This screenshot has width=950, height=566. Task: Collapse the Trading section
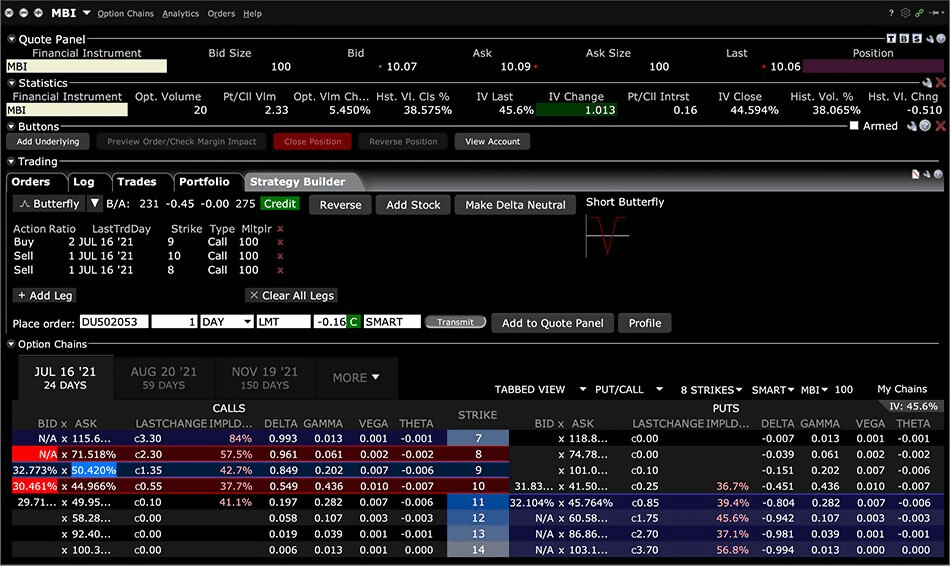pyautogui.click(x=11, y=161)
